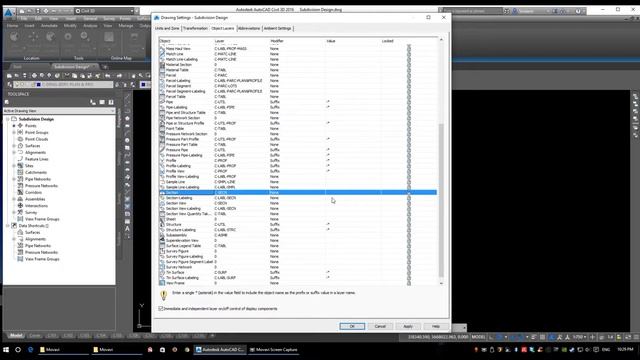Click scroll-down arrow of layers list

pos(441,283)
